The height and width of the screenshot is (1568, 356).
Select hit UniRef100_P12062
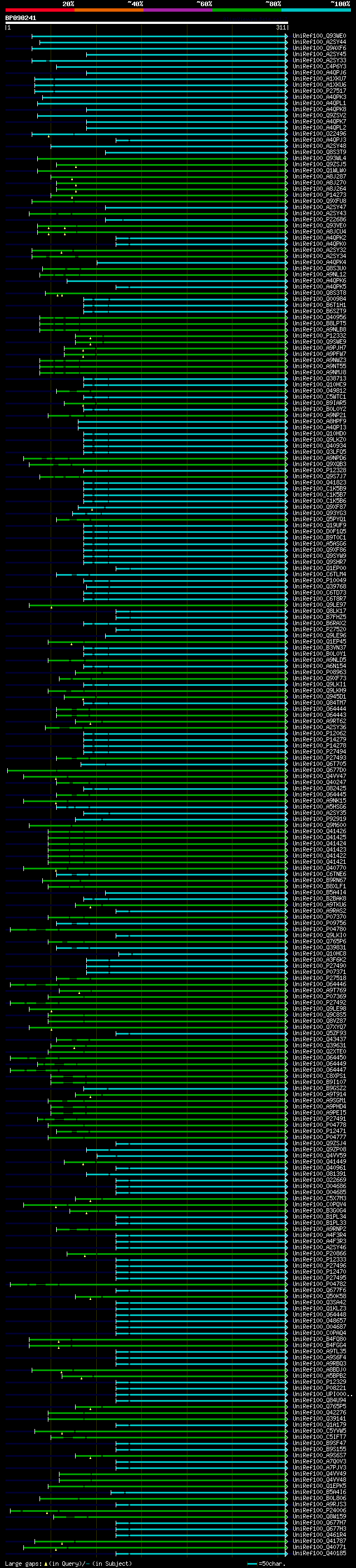(x=319, y=734)
